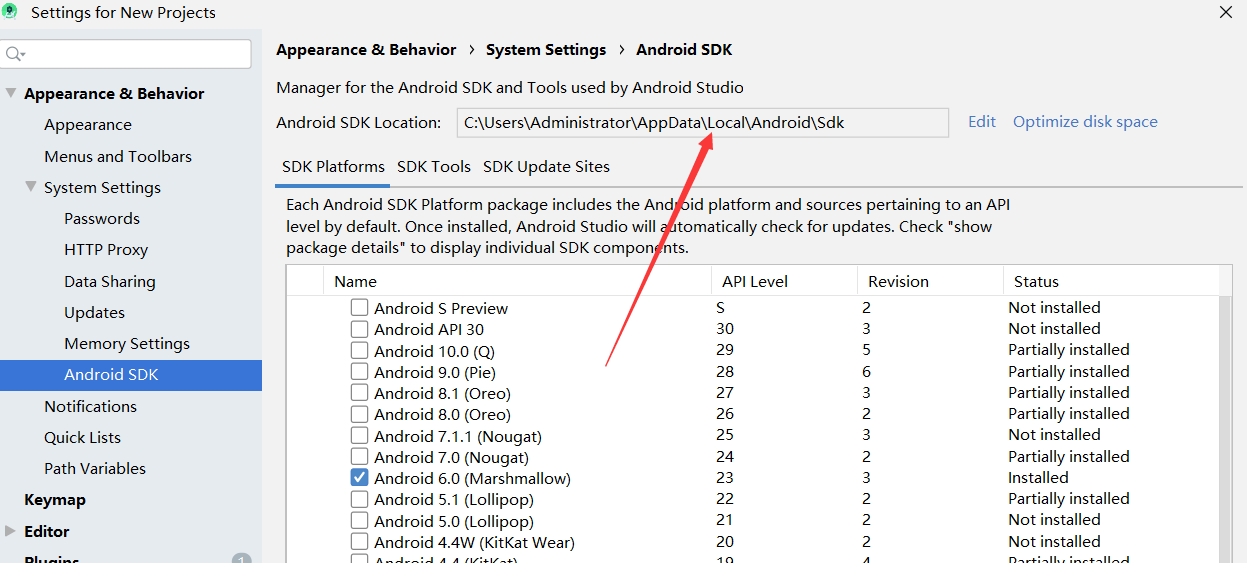
Task: Open the Updates settings page
Action: [x=94, y=312]
